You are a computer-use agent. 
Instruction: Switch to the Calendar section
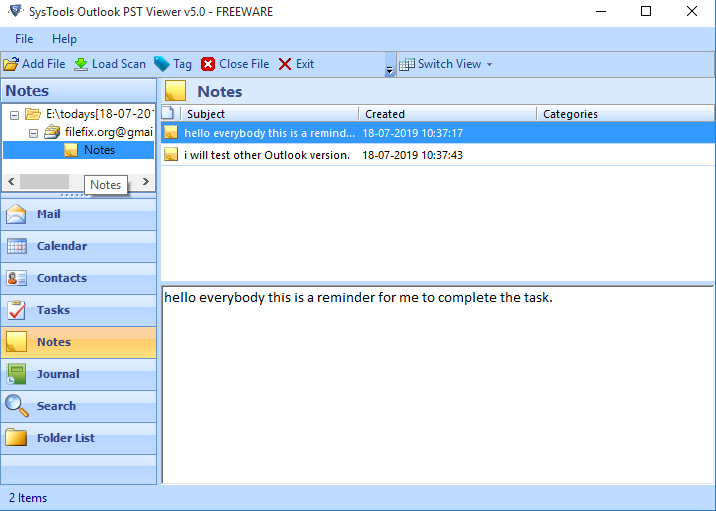pos(79,246)
